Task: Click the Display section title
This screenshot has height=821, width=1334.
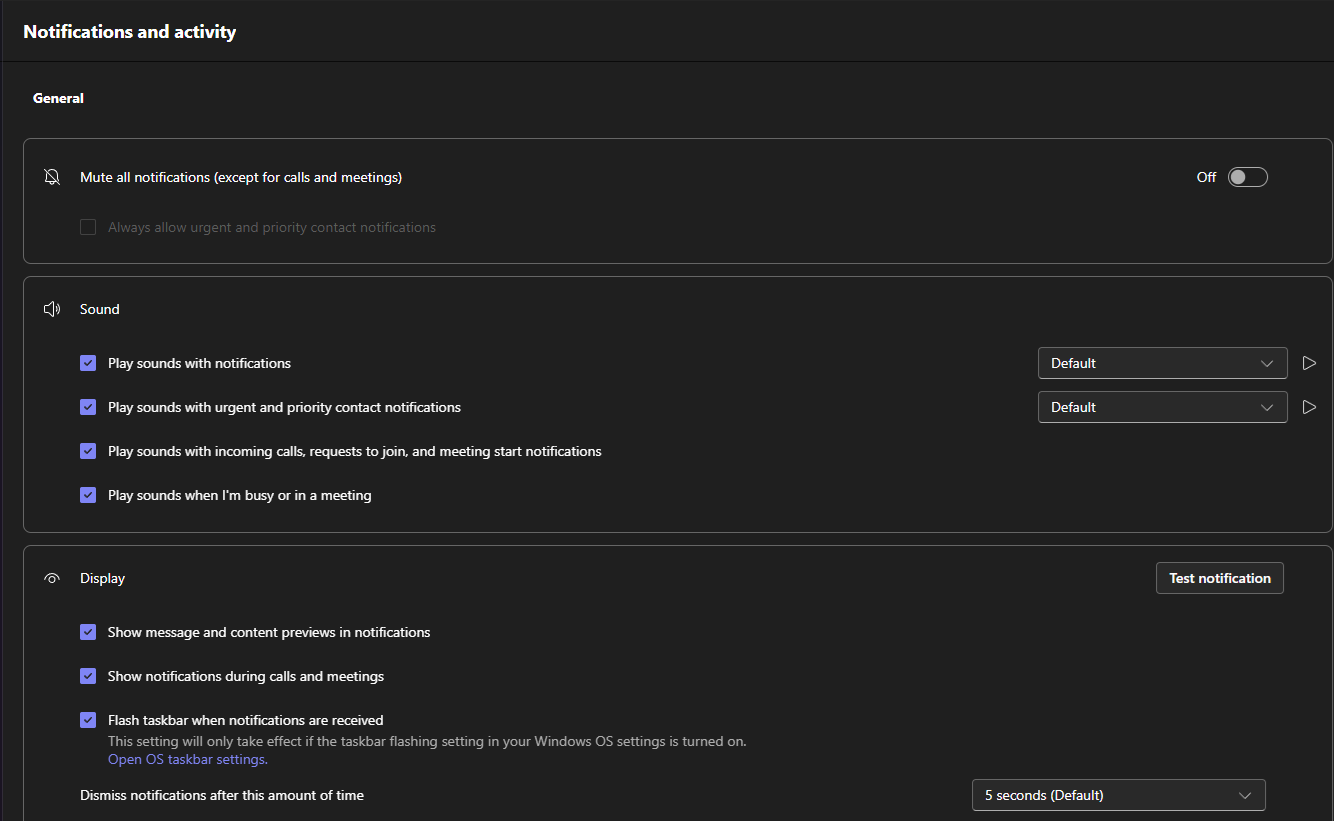Action: [x=102, y=578]
